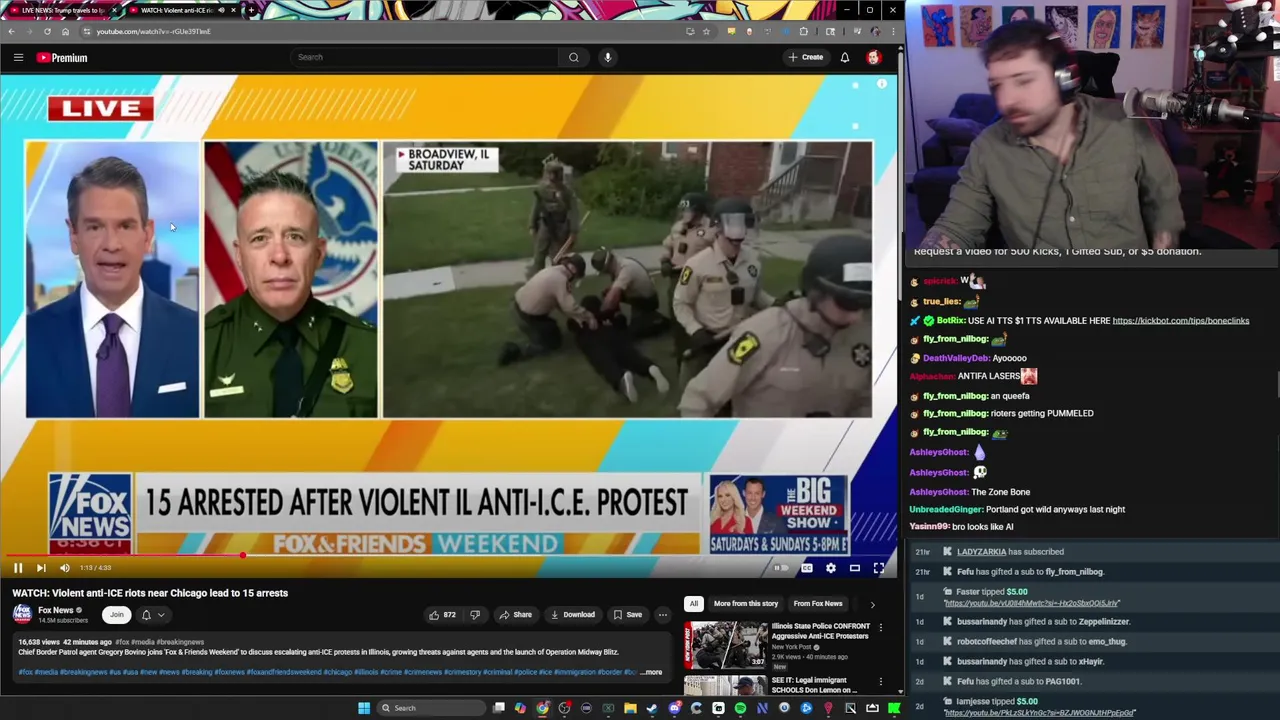
Task: Open the Create dropdown
Action: click(805, 57)
